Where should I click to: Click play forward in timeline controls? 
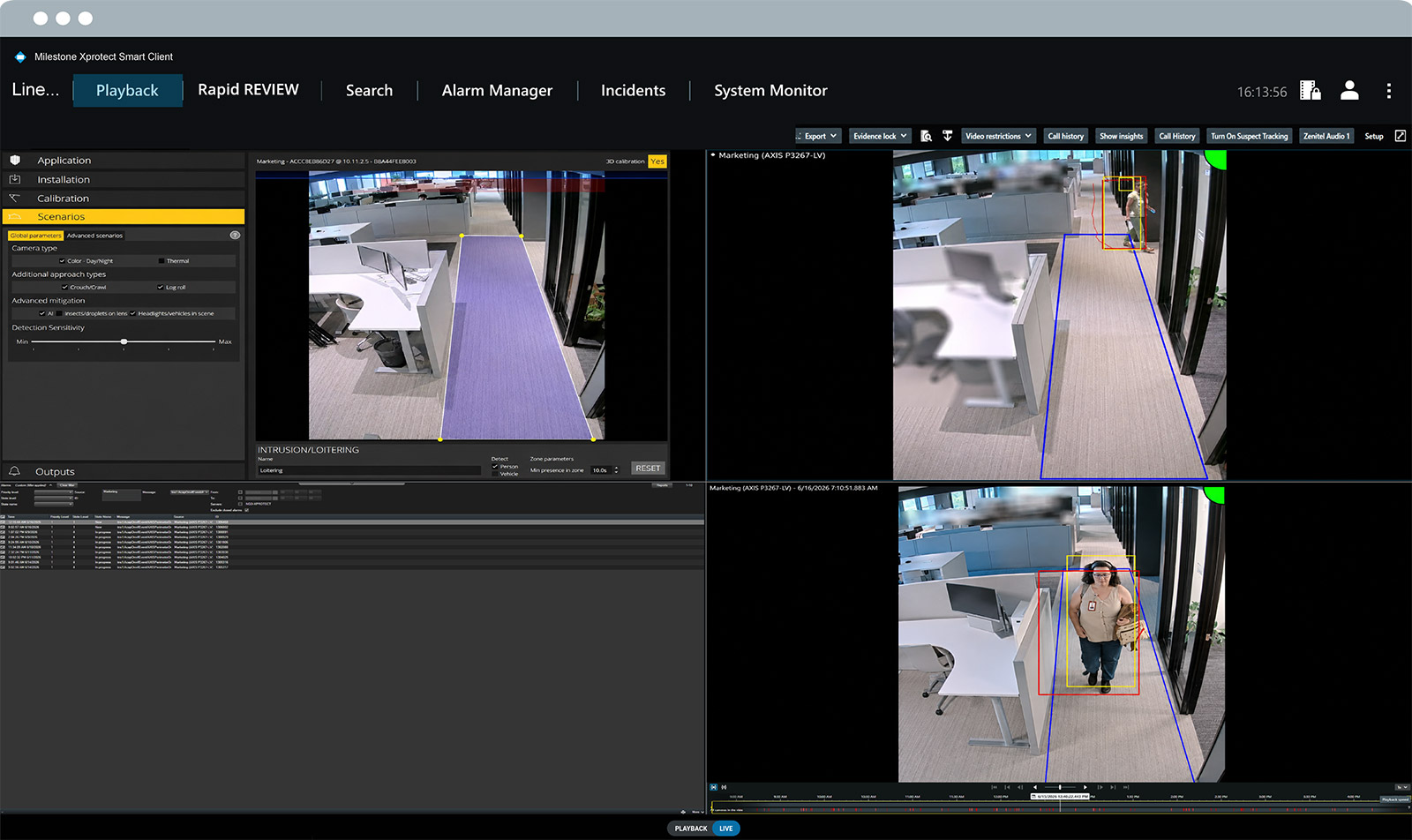(x=1085, y=787)
